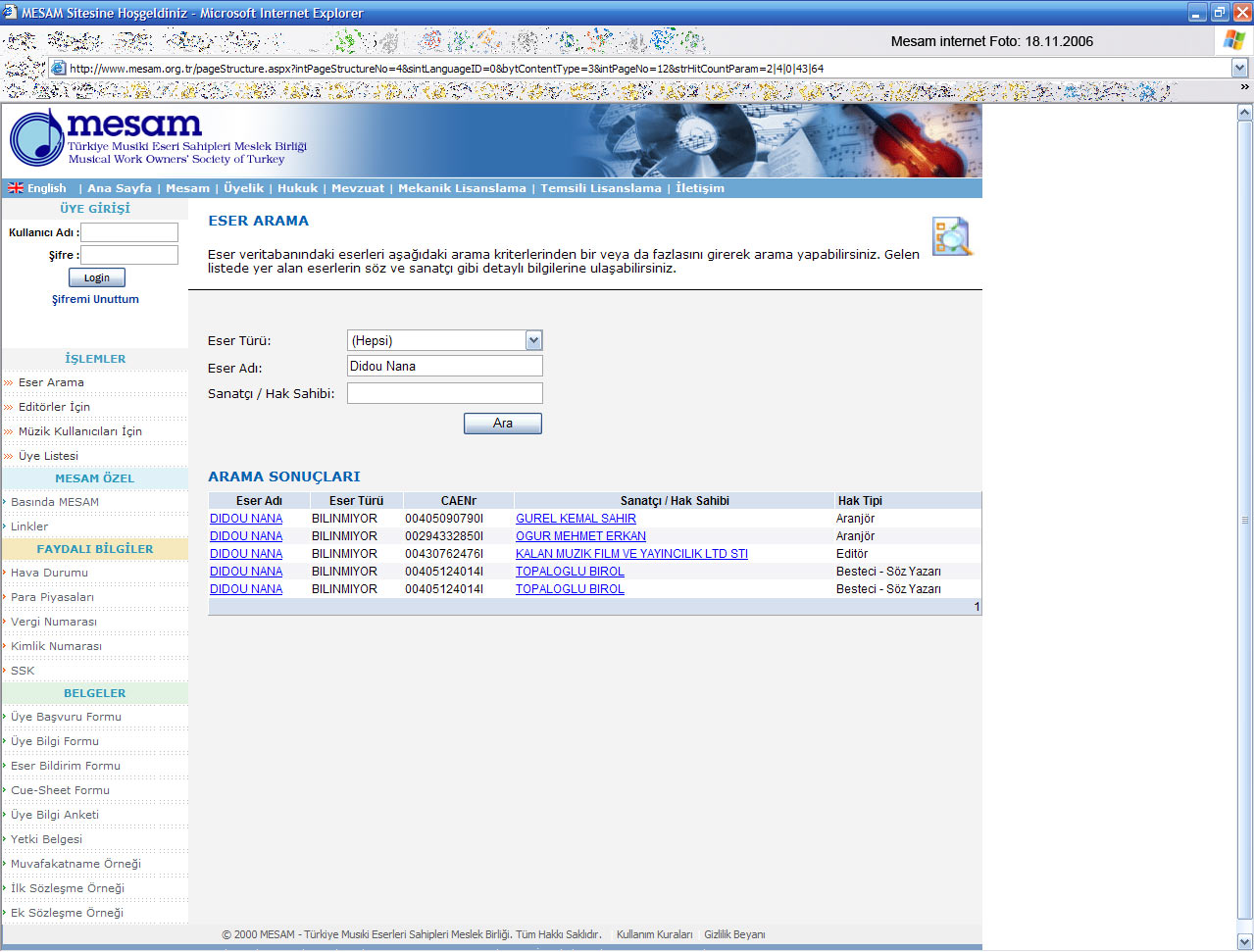
Task: Open Yetki Belgesi document link
Action: (46, 839)
